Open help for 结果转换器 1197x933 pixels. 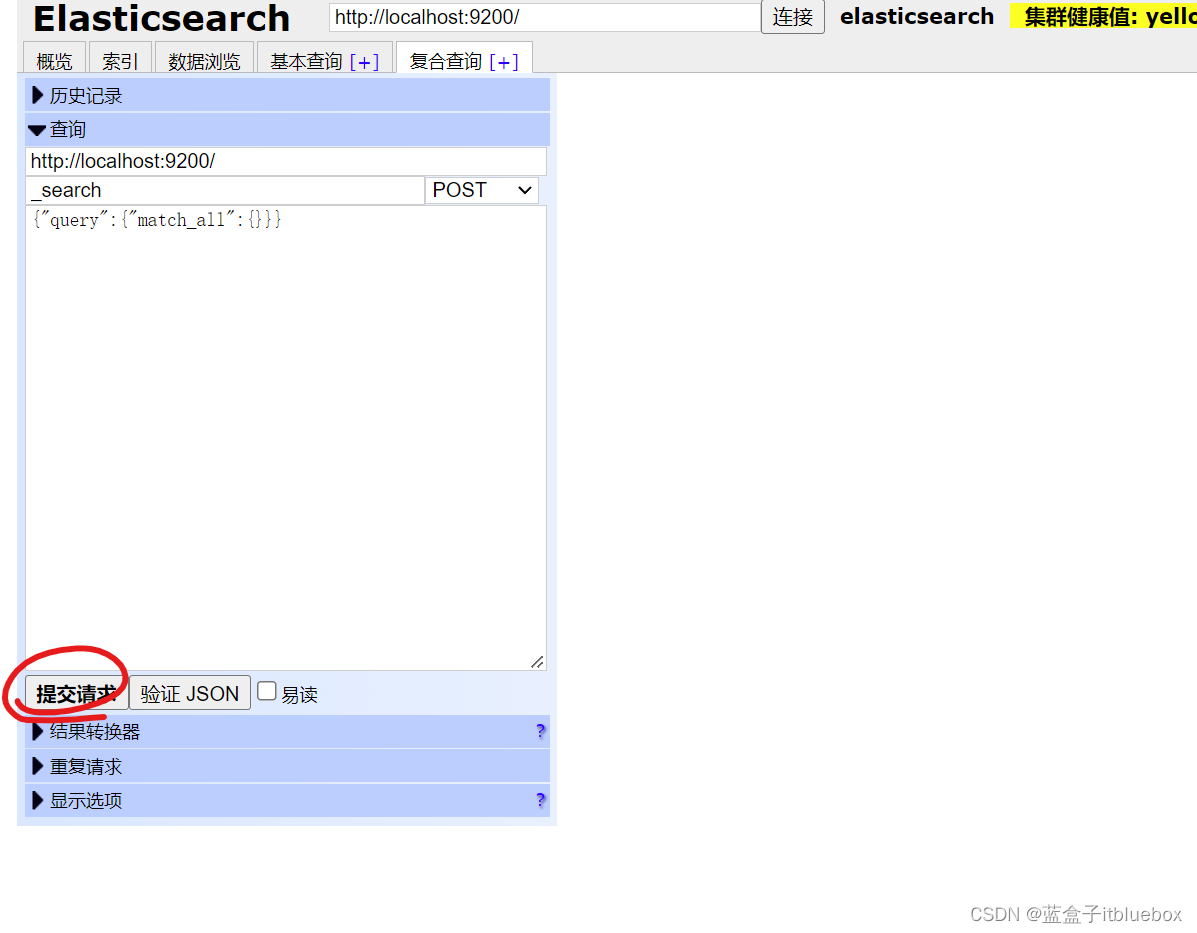pos(540,731)
